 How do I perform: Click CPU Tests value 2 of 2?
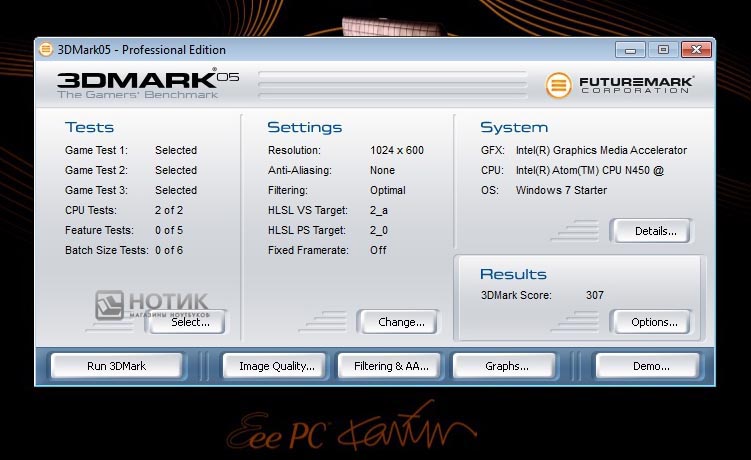pyautogui.click(x=169, y=210)
